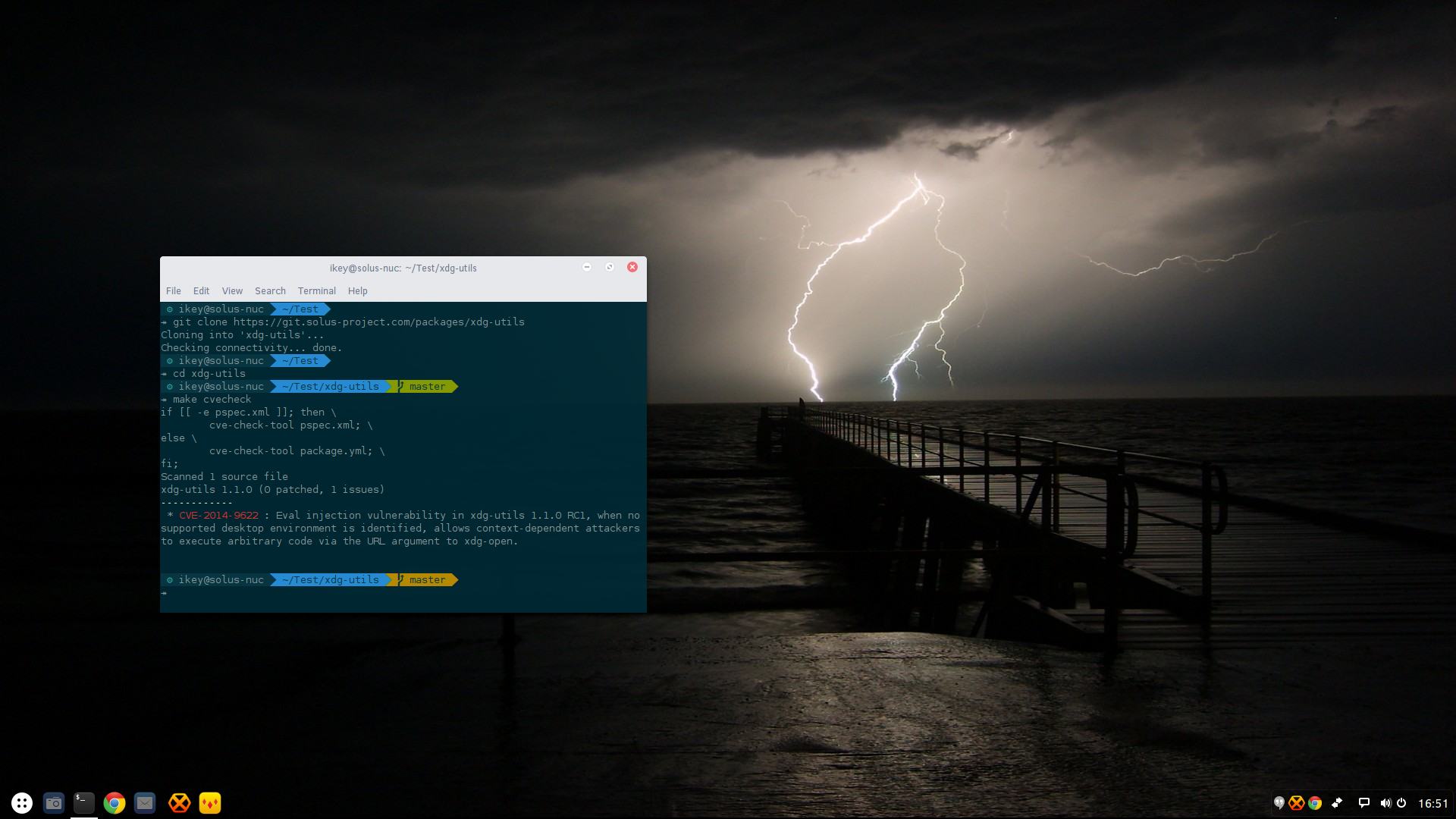Select the terminal icon in the panel

pyautogui.click(x=84, y=802)
